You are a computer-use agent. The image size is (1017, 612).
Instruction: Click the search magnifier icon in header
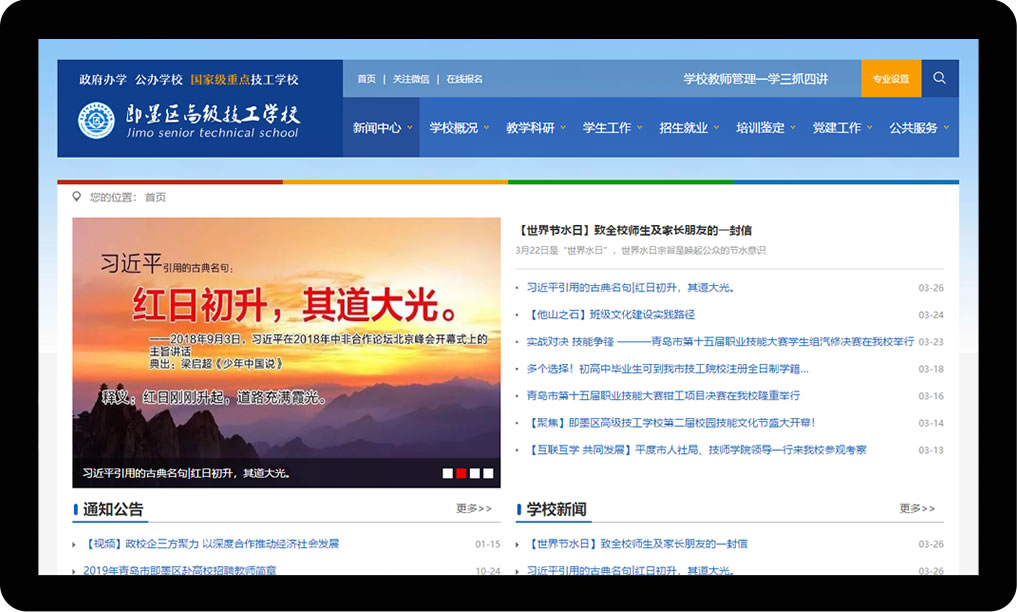[x=939, y=78]
